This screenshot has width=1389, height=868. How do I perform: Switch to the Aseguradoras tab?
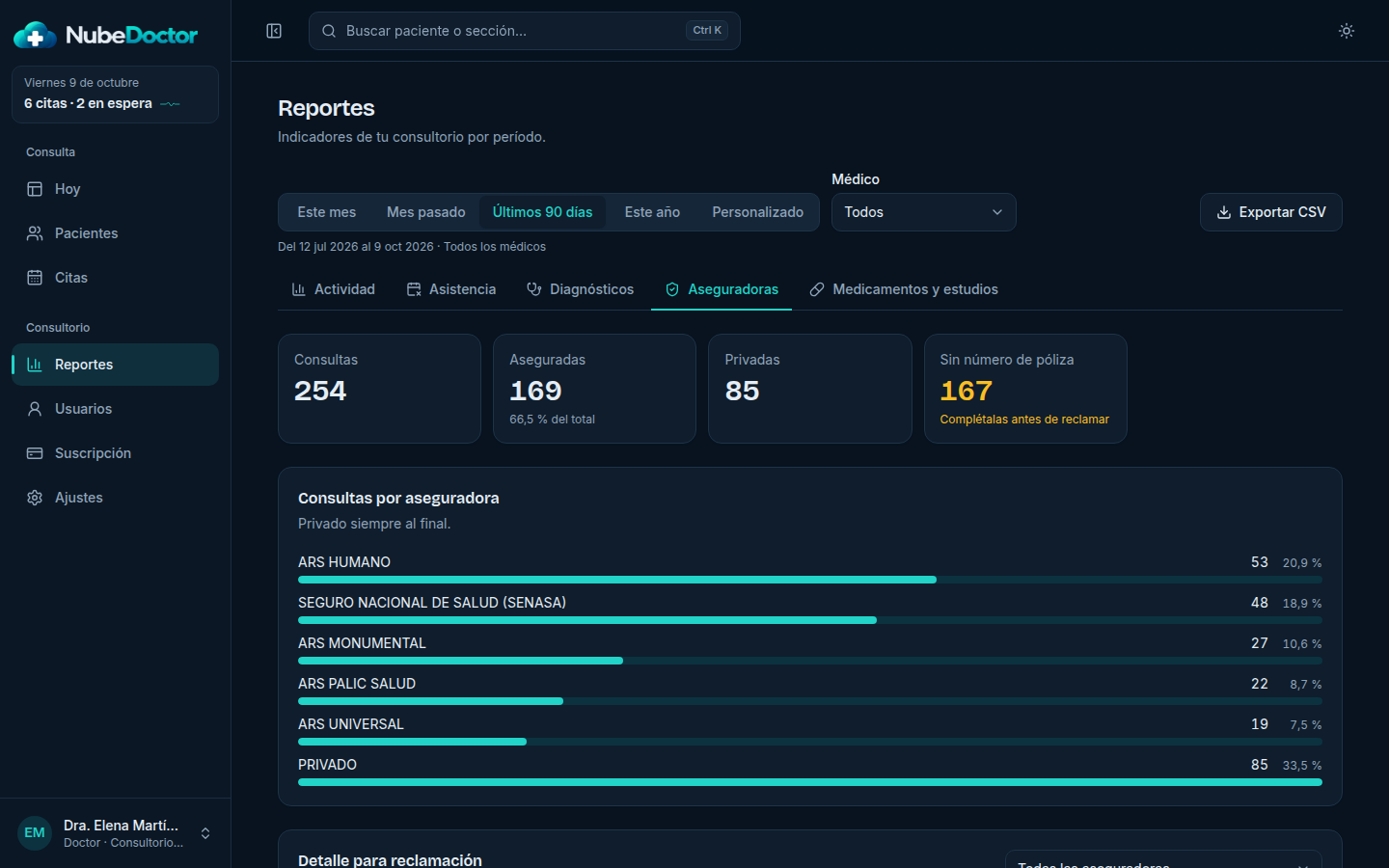[x=722, y=289]
